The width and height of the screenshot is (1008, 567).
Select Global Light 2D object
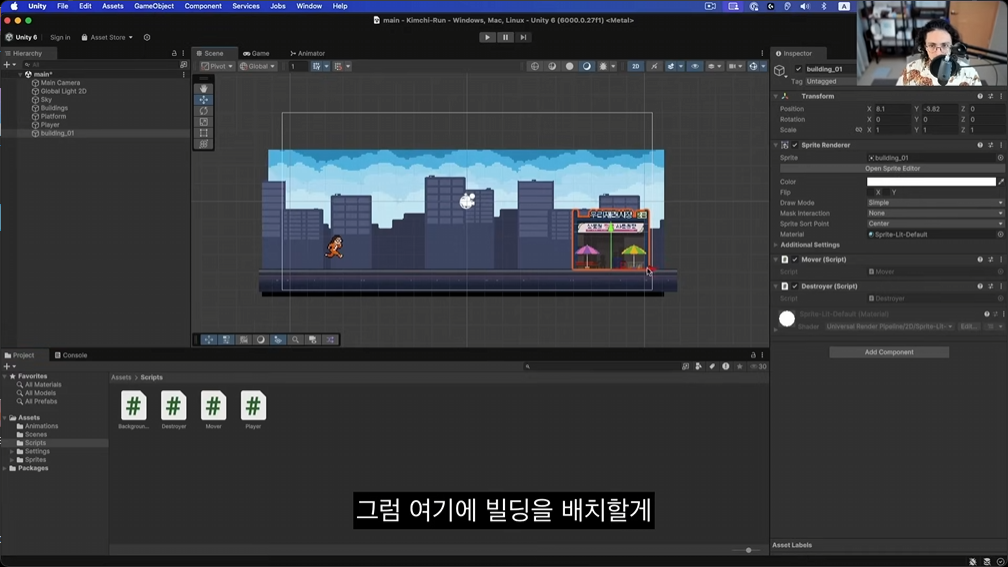63,91
